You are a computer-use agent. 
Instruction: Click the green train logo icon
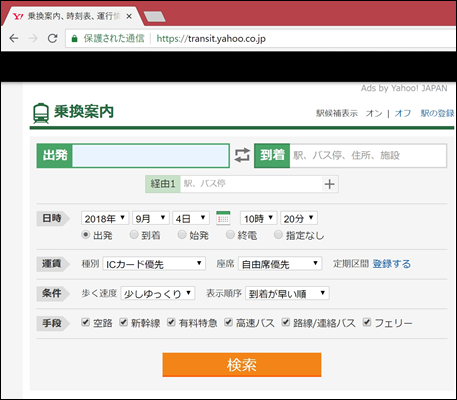pyautogui.click(x=41, y=113)
